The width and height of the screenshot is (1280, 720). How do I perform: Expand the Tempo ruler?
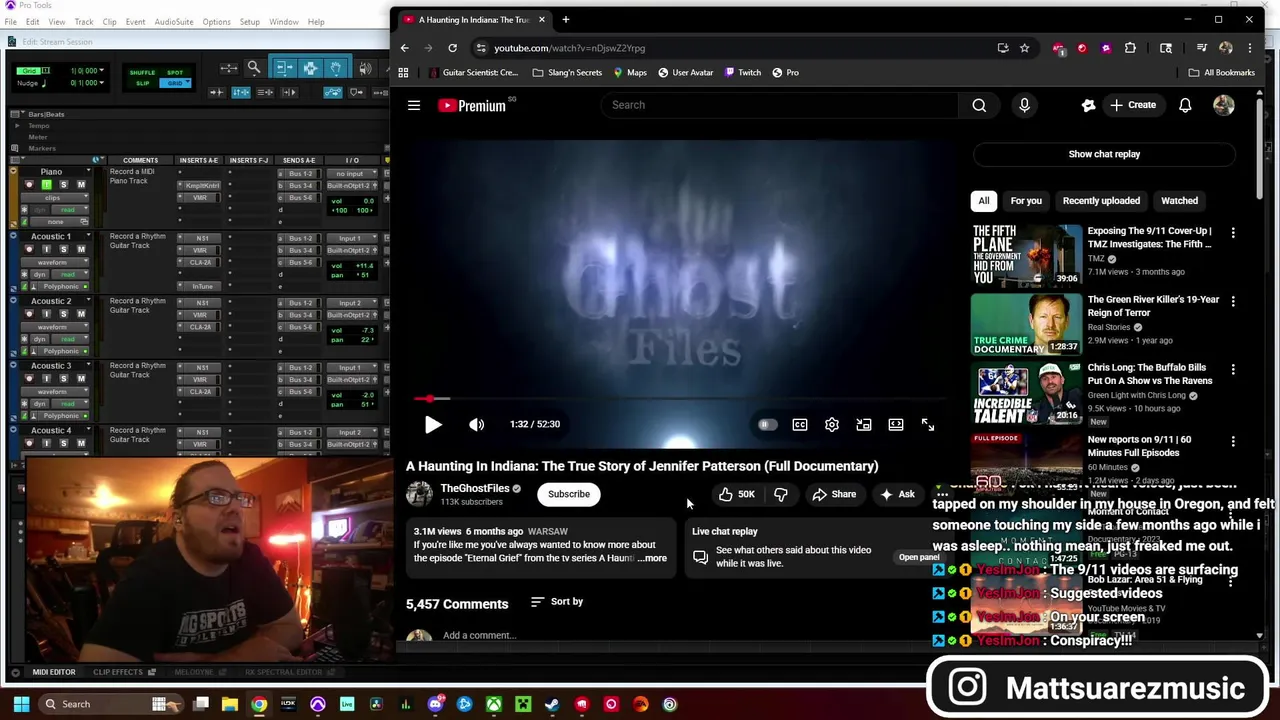click(17, 126)
